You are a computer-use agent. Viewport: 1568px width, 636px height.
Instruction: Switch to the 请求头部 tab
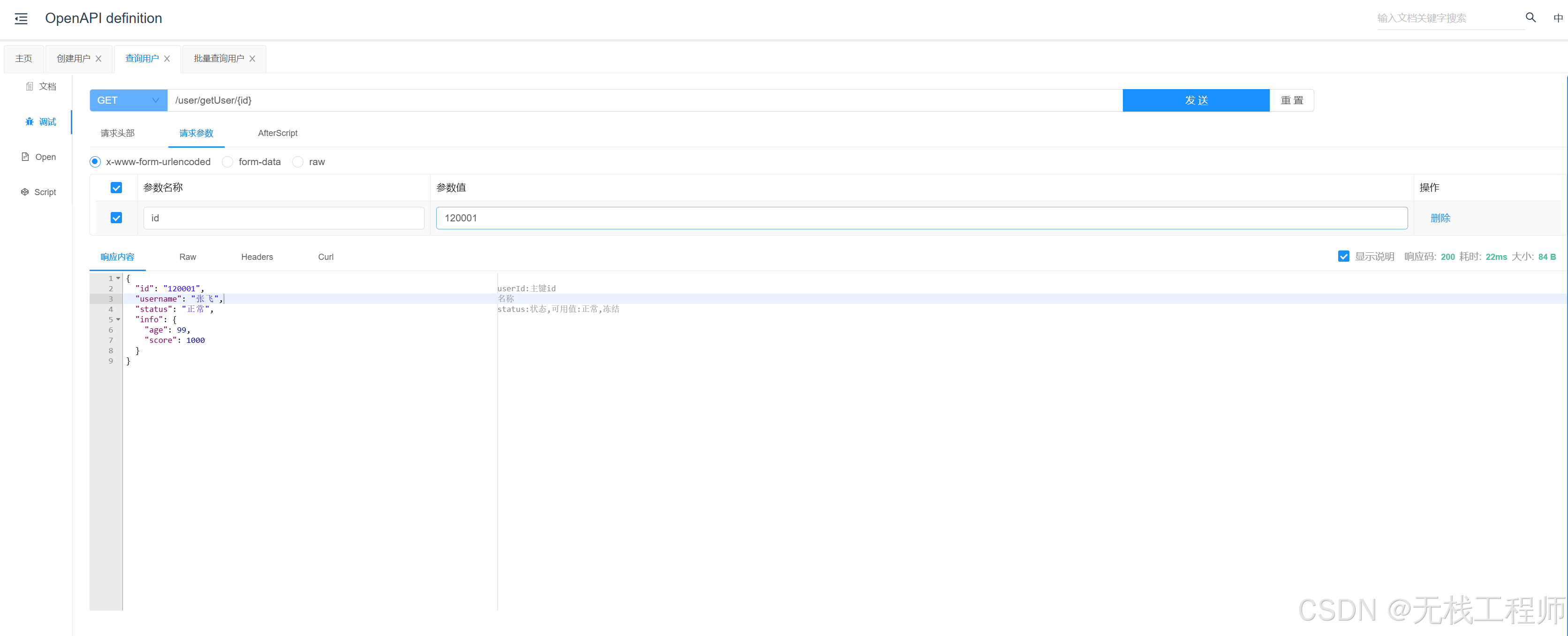117,133
